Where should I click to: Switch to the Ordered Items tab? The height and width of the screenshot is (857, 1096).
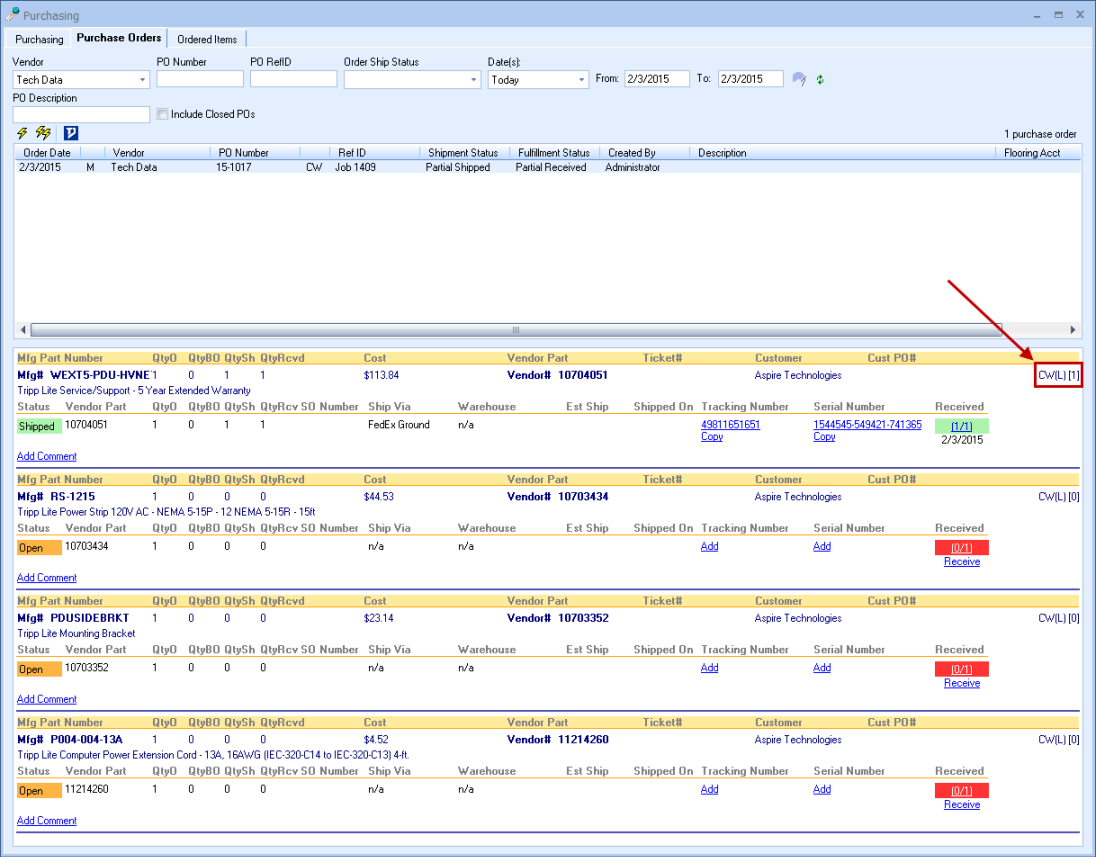[x=207, y=39]
